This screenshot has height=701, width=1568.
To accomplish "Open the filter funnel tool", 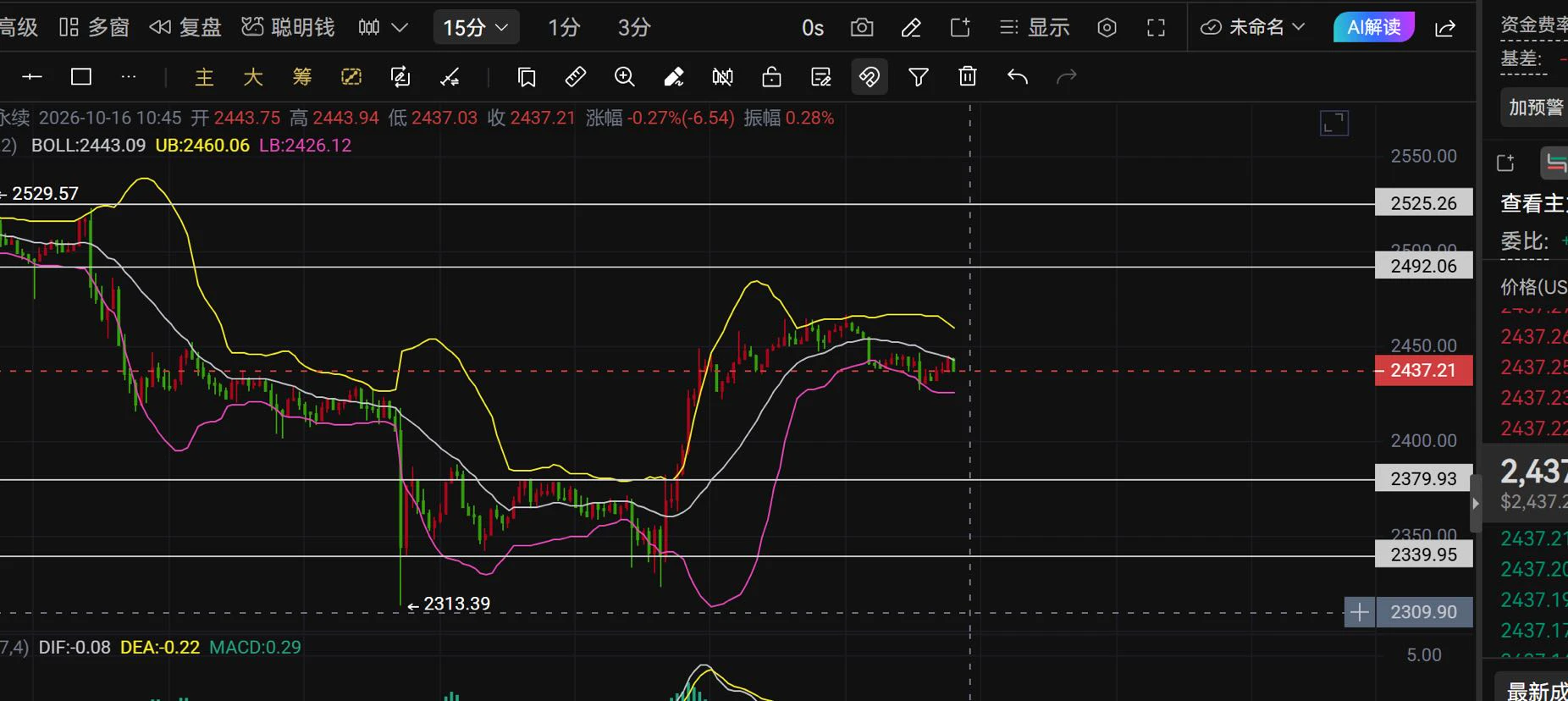I will (919, 77).
